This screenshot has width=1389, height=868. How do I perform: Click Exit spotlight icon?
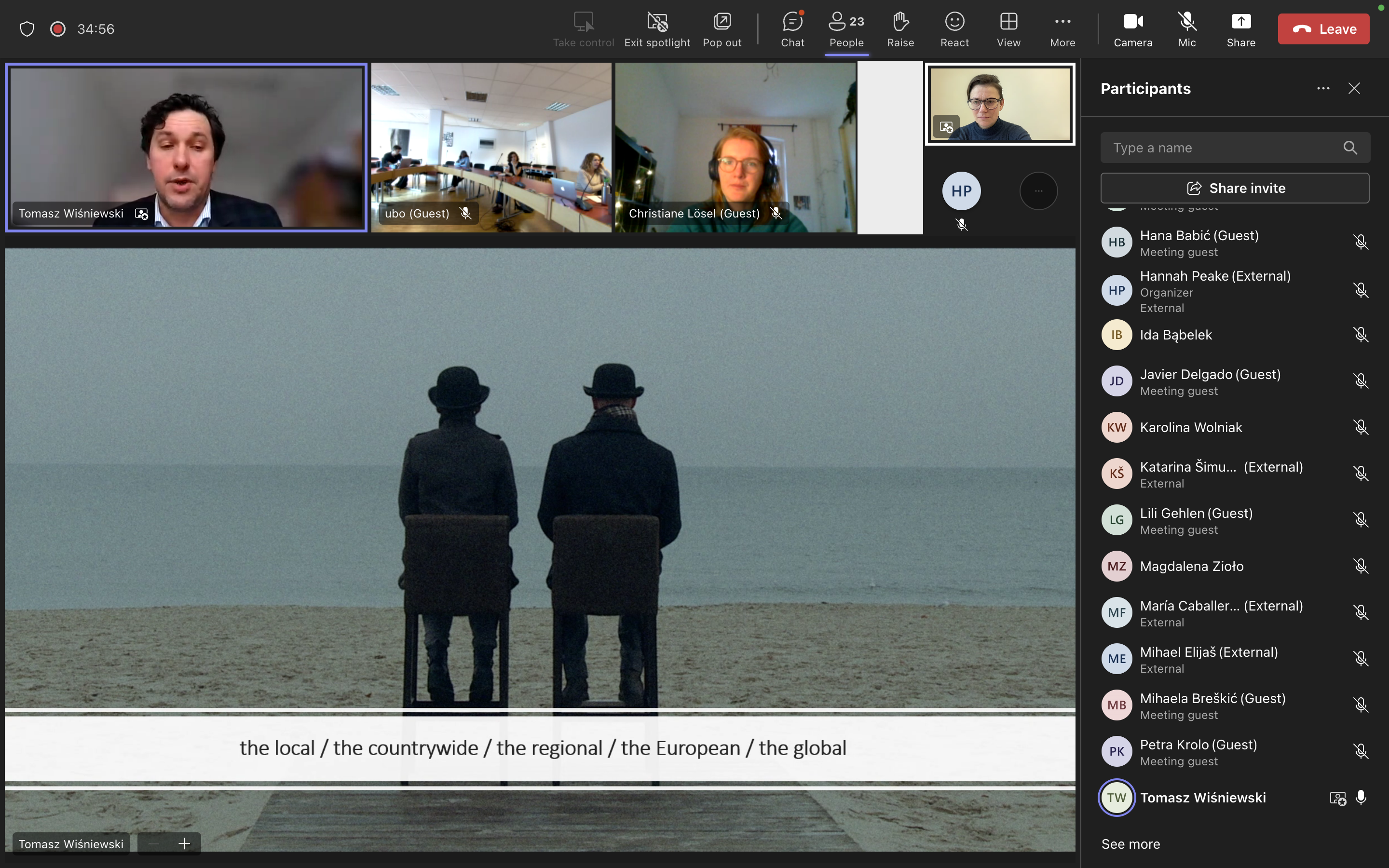[656, 29]
